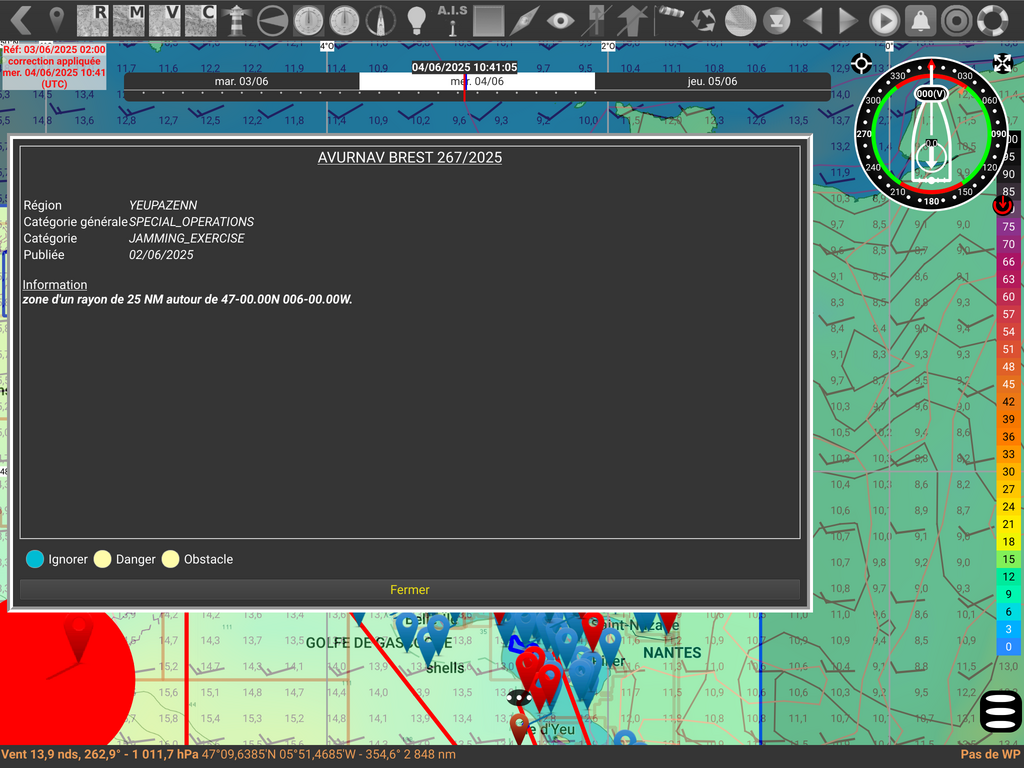The width and height of the screenshot is (1024, 768).
Task: Click the Information heading
Action: click(x=55, y=285)
